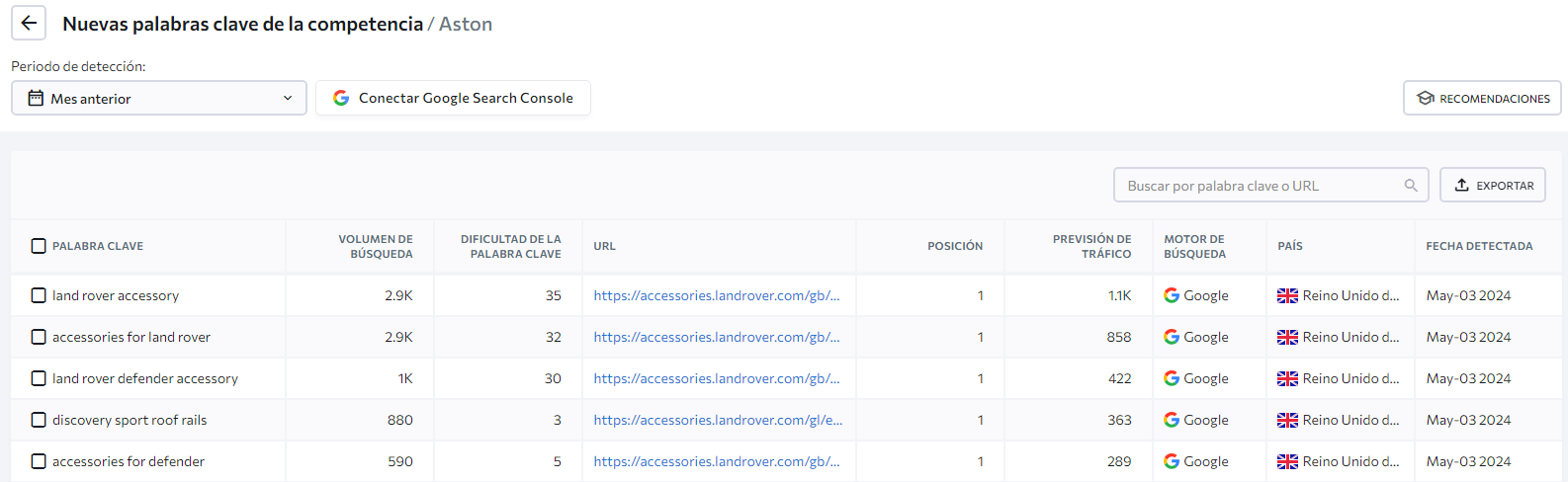
Task: Click the URL column header
Action: click(x=604, y=246)
